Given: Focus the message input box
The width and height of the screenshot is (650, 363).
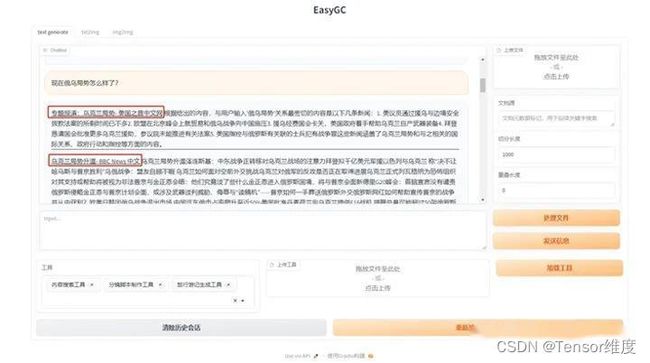Looking at the screenshot, I should (x=262, y=231).
